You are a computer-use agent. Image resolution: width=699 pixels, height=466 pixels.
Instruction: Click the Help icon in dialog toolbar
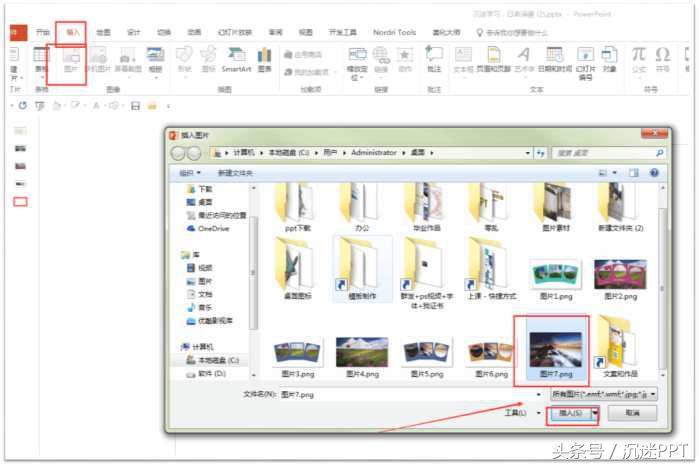coord(654,173)
